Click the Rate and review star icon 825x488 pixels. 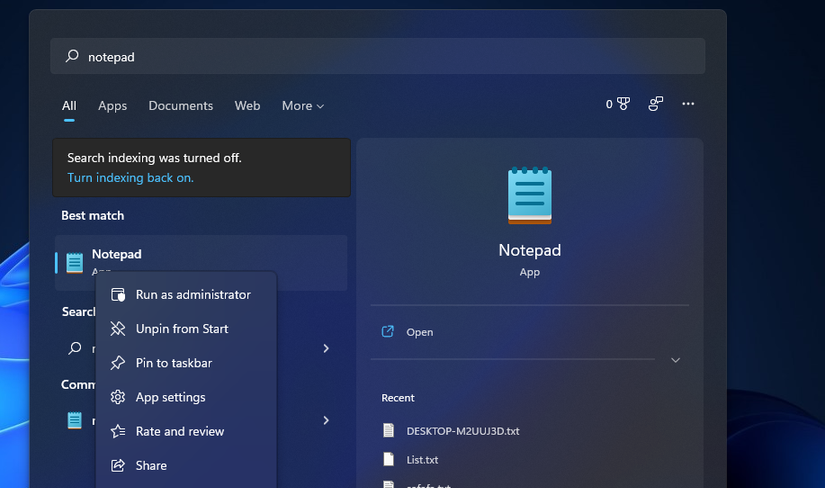click(x=118, y=431)
